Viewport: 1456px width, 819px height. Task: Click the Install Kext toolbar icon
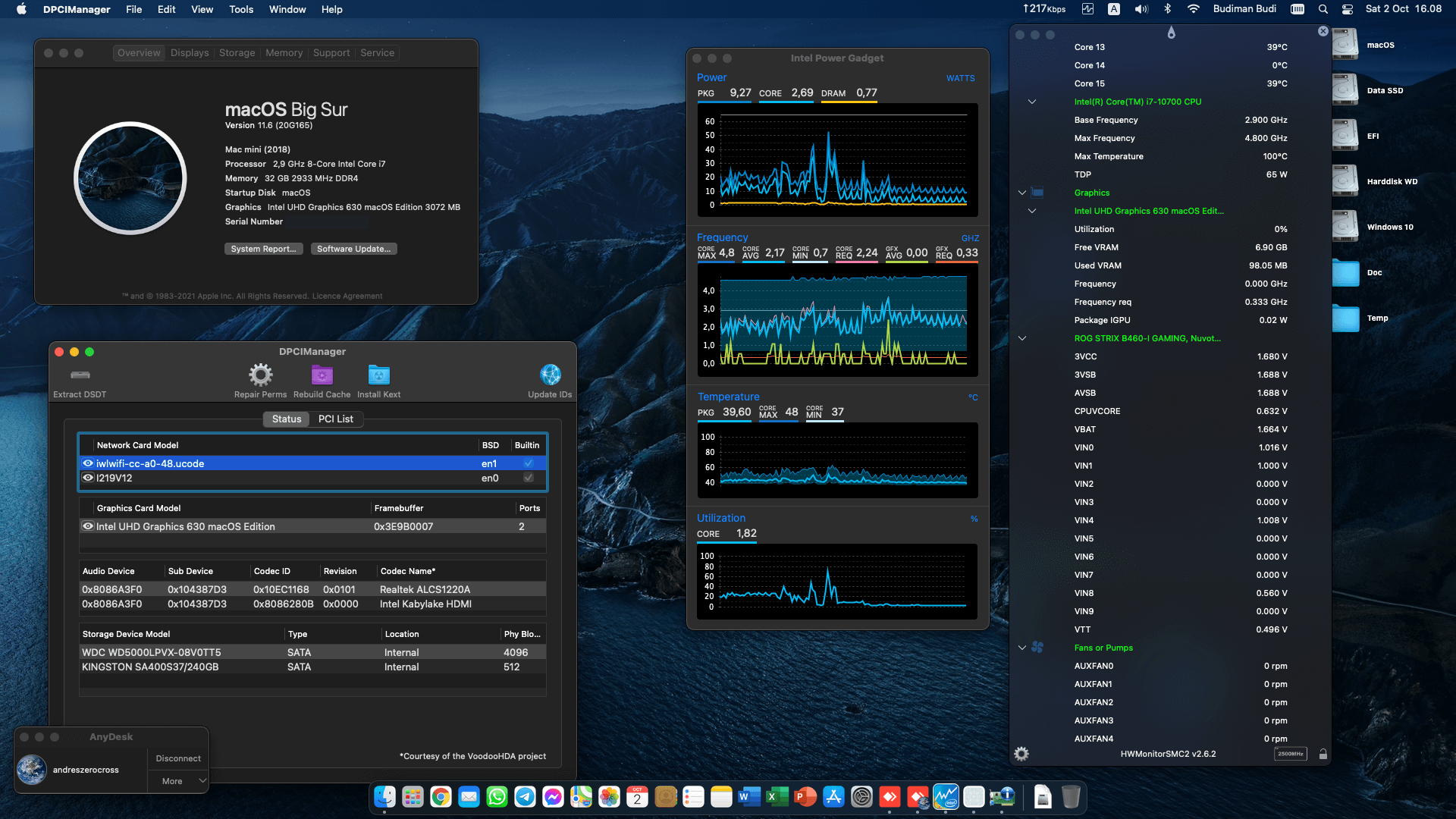(378, 375)
